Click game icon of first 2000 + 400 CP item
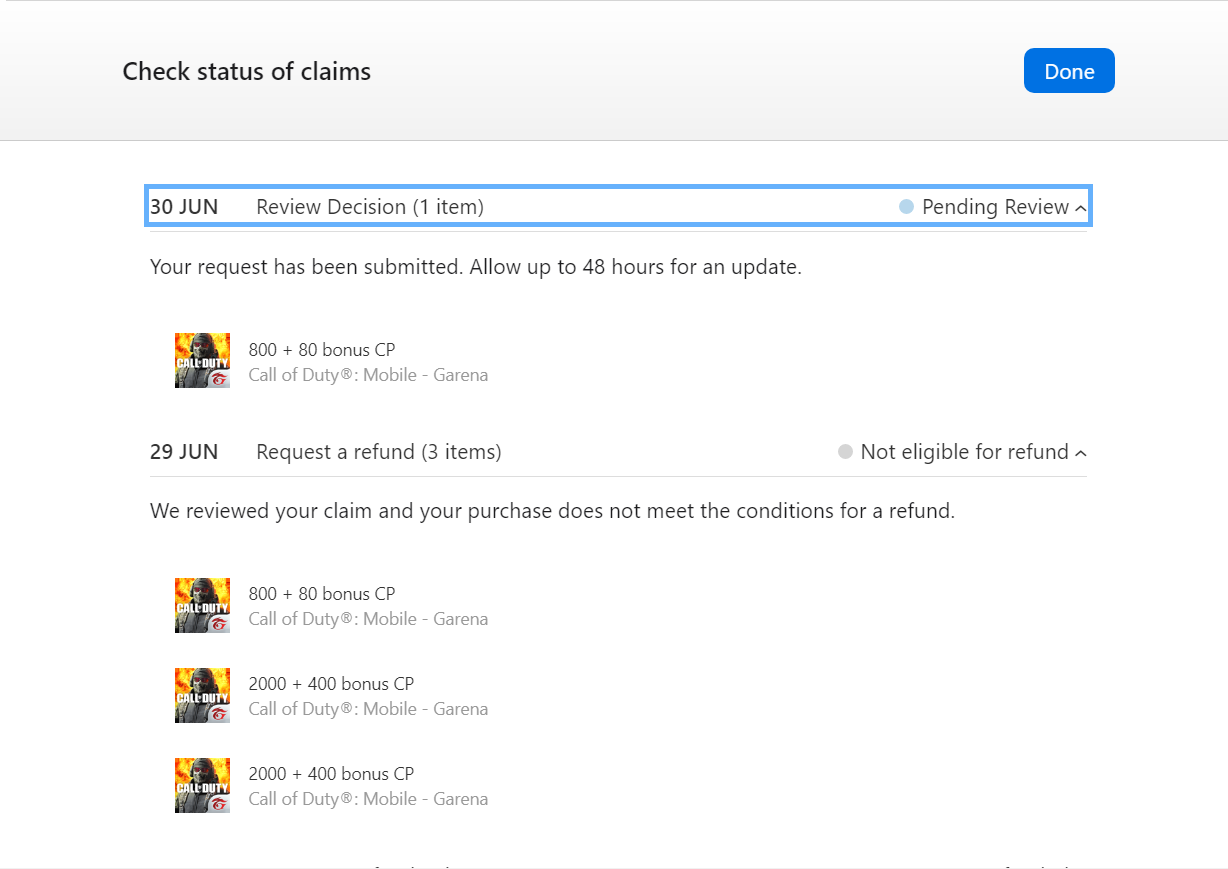The image size is (1228, 869). [202, 695]
